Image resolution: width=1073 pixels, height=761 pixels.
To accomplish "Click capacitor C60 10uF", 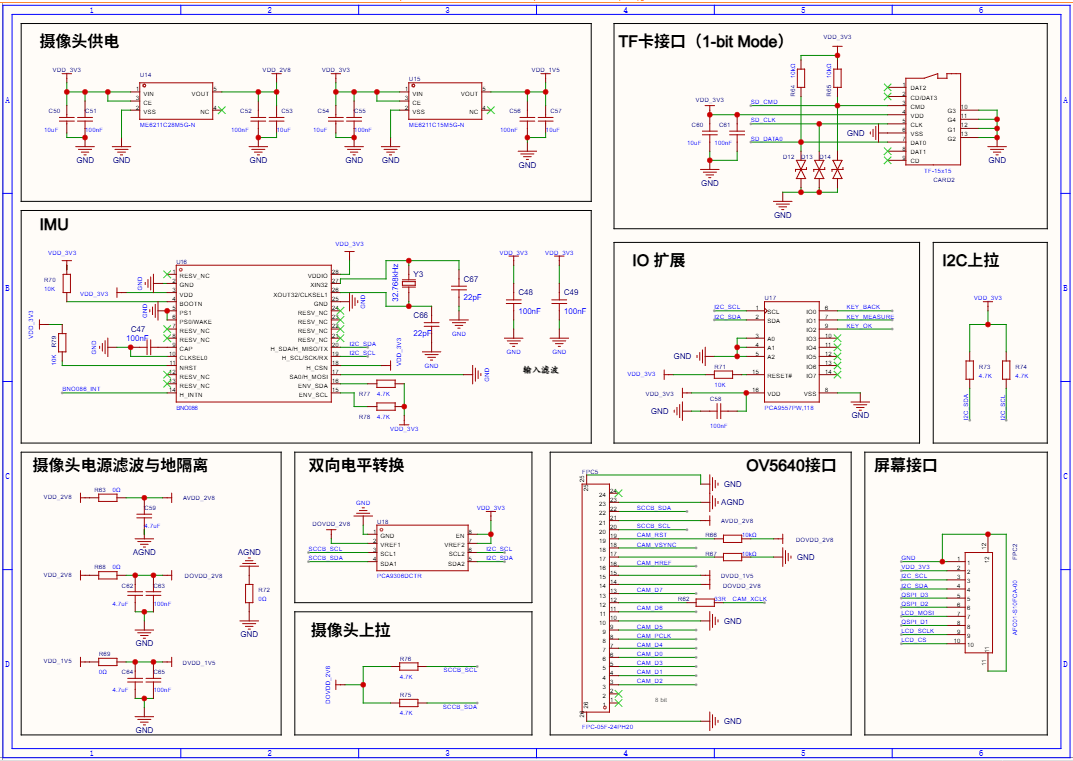I will click(710, 134).
